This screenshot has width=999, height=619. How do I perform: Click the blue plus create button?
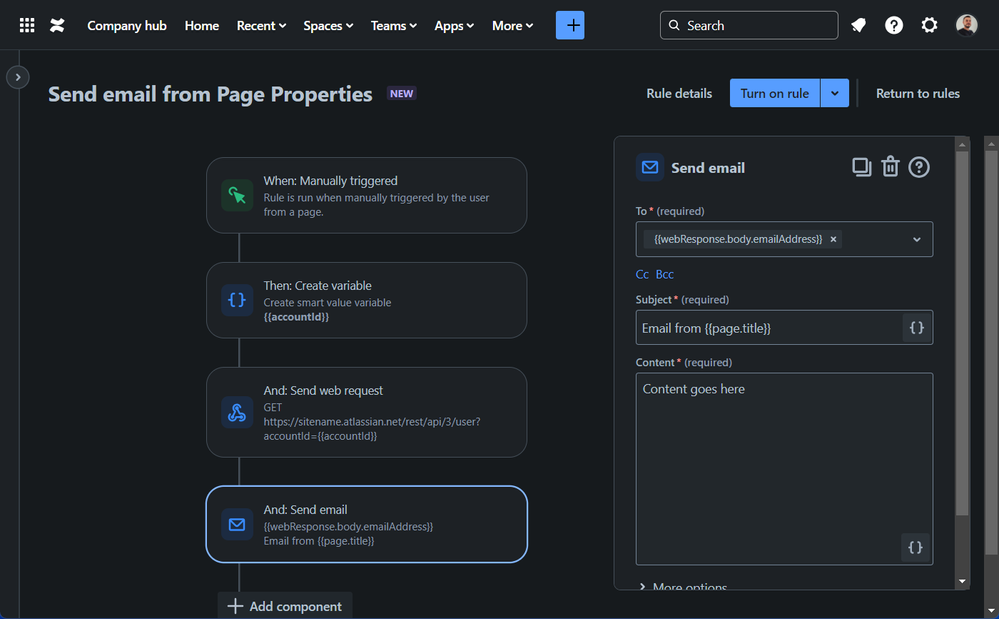pyautogui.click(x=570, y=25)
